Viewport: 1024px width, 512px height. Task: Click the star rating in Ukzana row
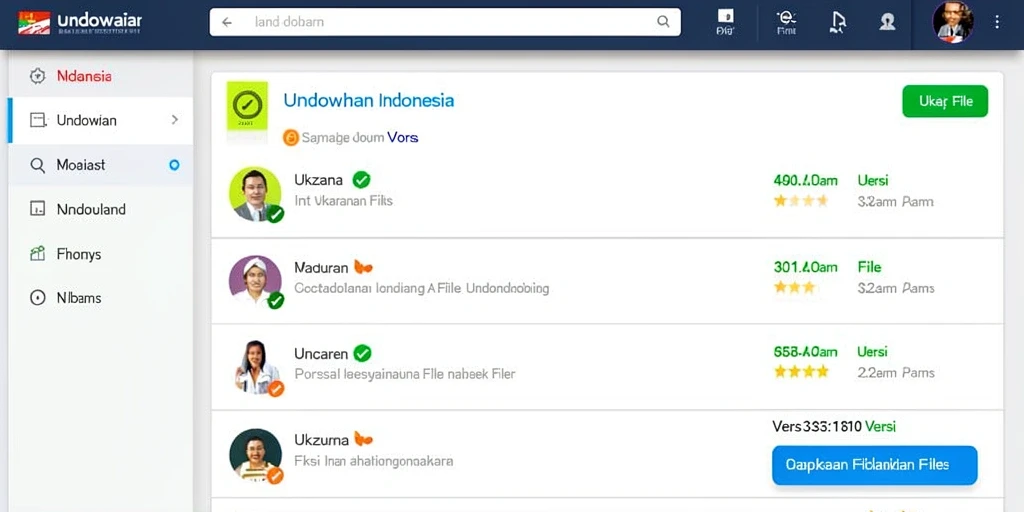[801, 200]
